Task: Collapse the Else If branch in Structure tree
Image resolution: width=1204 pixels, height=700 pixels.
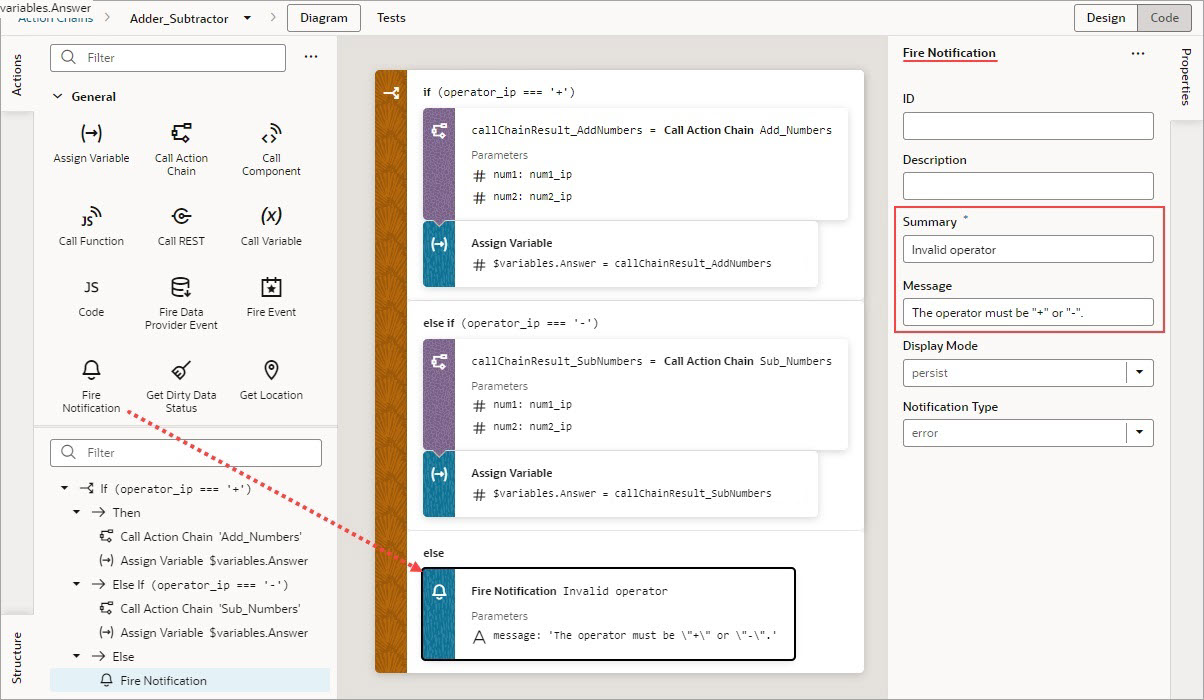Action: (x=74, y=584)
